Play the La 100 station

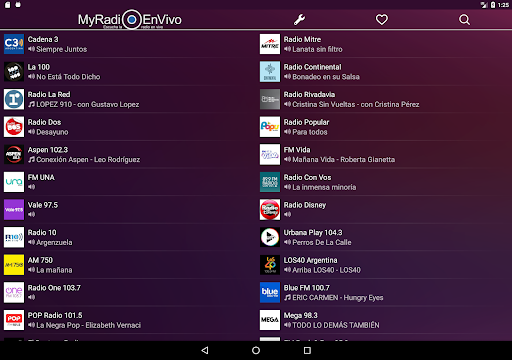(128, 72)
